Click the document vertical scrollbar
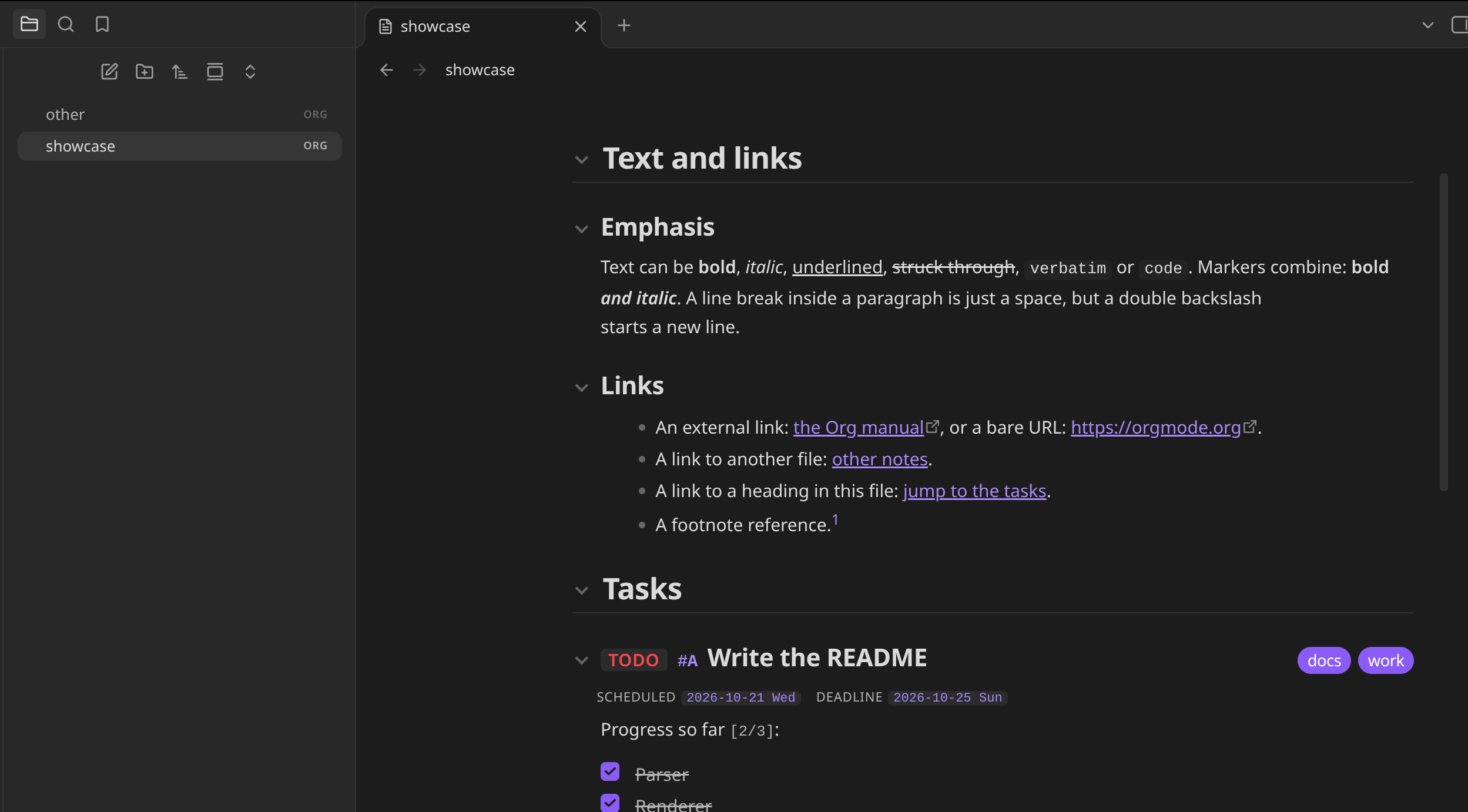1468x812 pixels. pos(1443,332)
